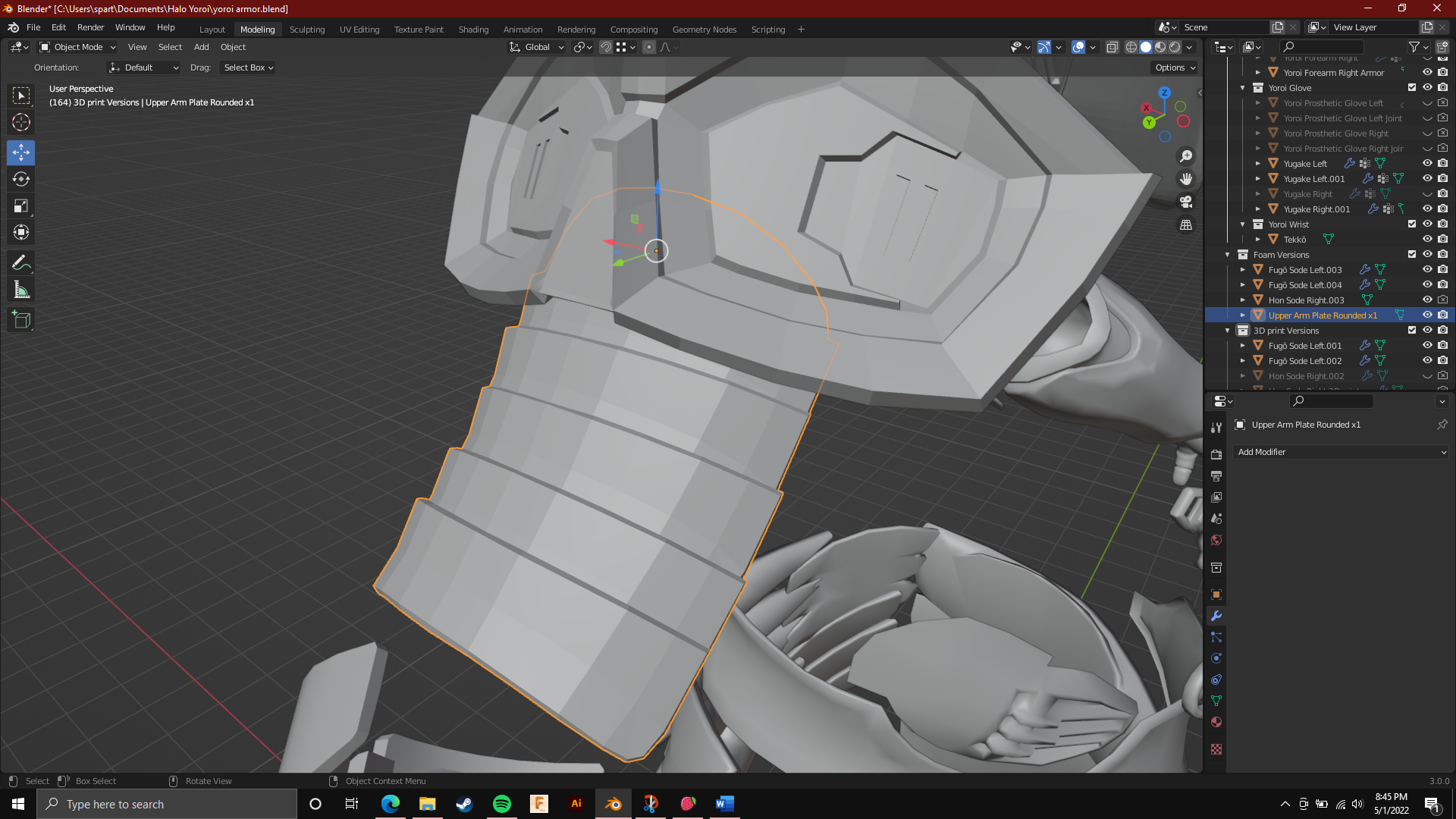The image size is (1456, 819).
Task: Open the Object Mode dropdown
Action: point(78,47)
